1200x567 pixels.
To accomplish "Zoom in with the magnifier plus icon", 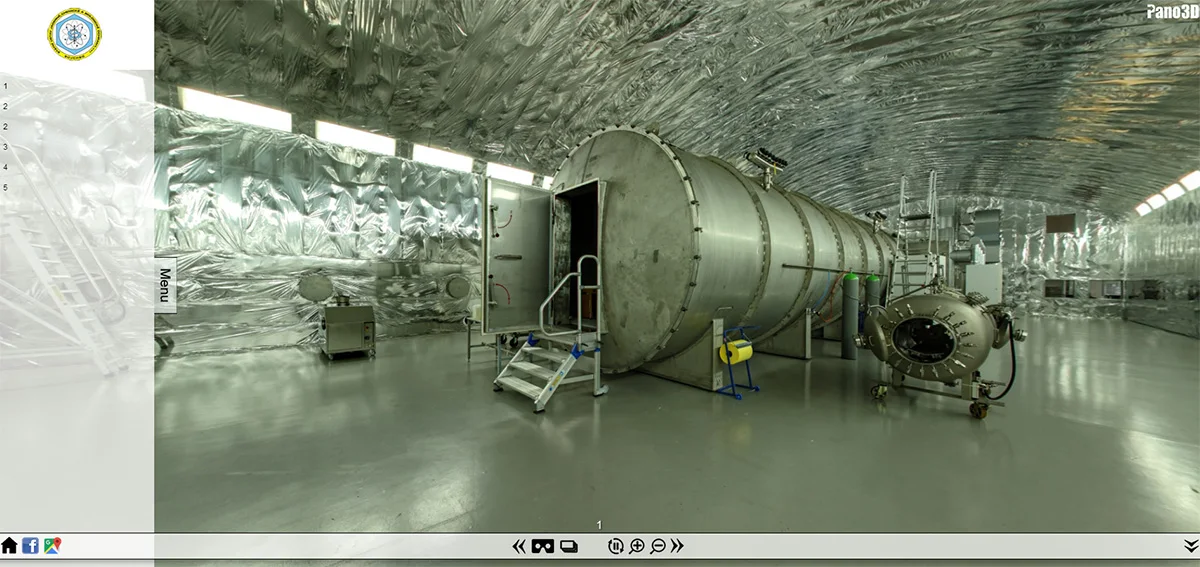I will pyautogui.click(x=637, y=546).
